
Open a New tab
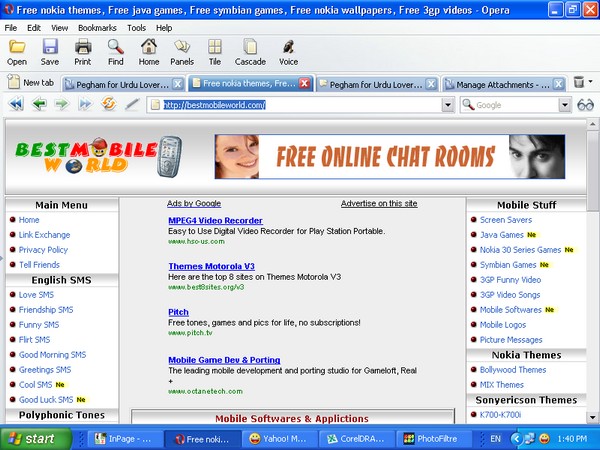click(31, 82)
